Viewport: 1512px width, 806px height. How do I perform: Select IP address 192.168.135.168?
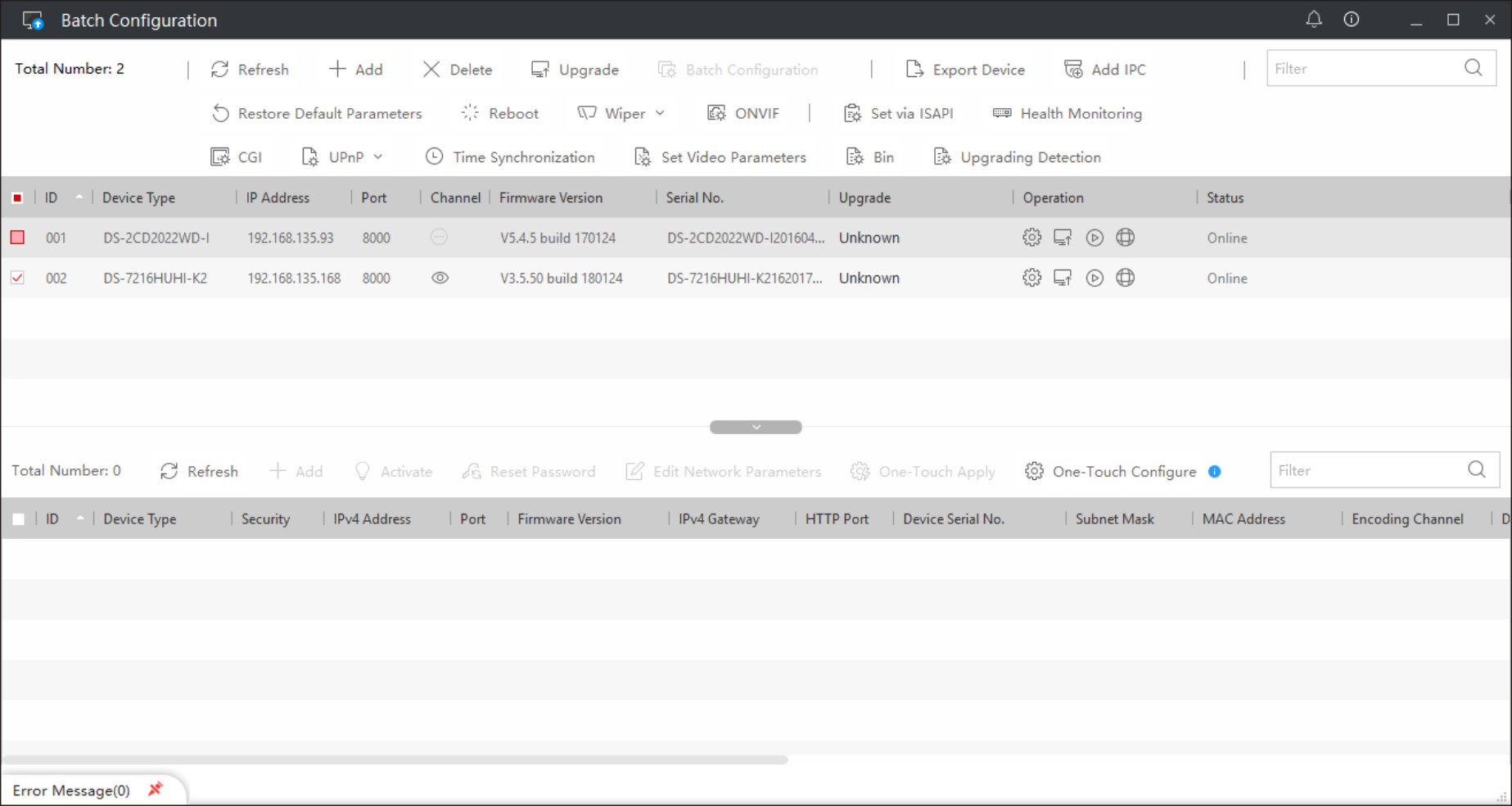[294, 278]
